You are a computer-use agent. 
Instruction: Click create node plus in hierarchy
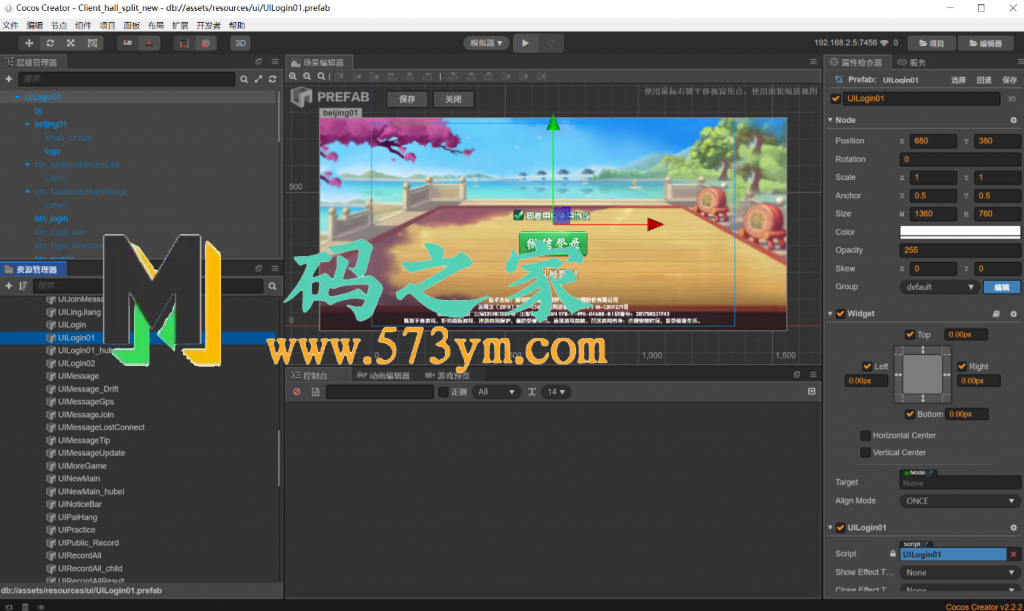8,79
